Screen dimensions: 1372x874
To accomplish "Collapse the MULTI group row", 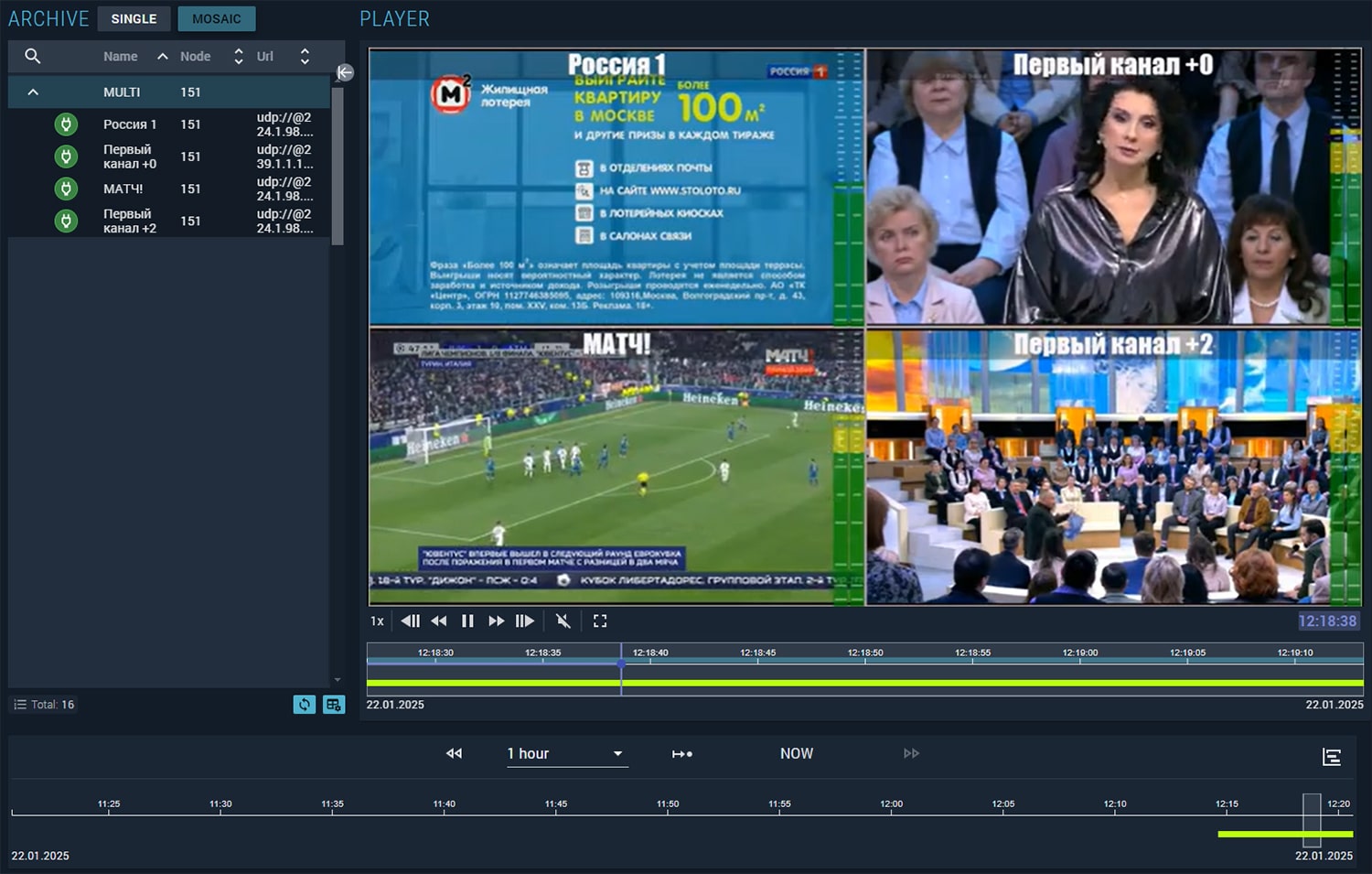I will point(33,92).
